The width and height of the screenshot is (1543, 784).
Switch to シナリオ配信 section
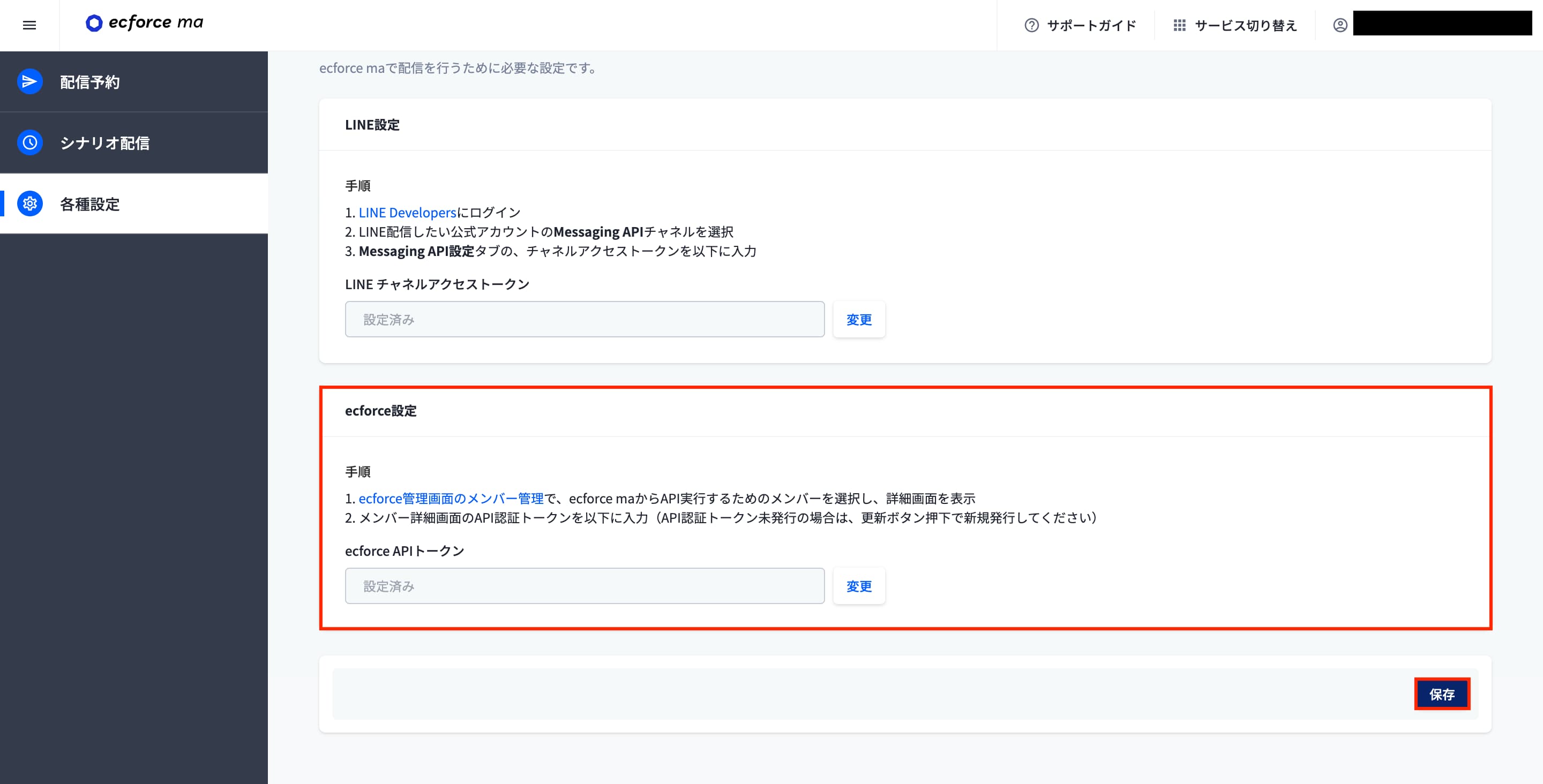106,143
